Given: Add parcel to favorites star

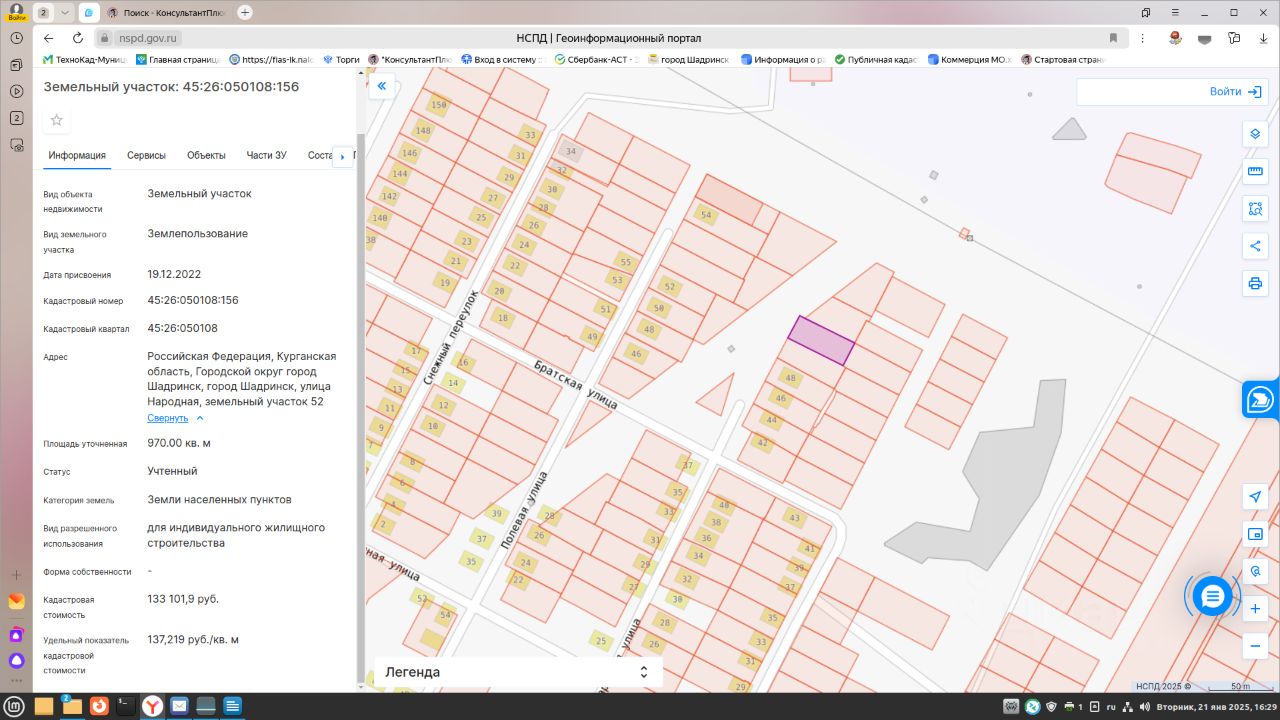Looking at the screenshot, I should pos(57,121).
